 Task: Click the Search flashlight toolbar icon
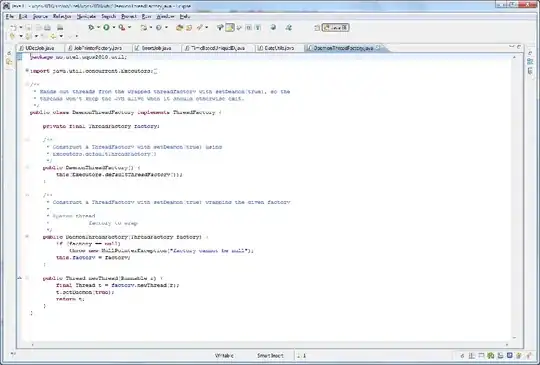click(x=200, y=28)
